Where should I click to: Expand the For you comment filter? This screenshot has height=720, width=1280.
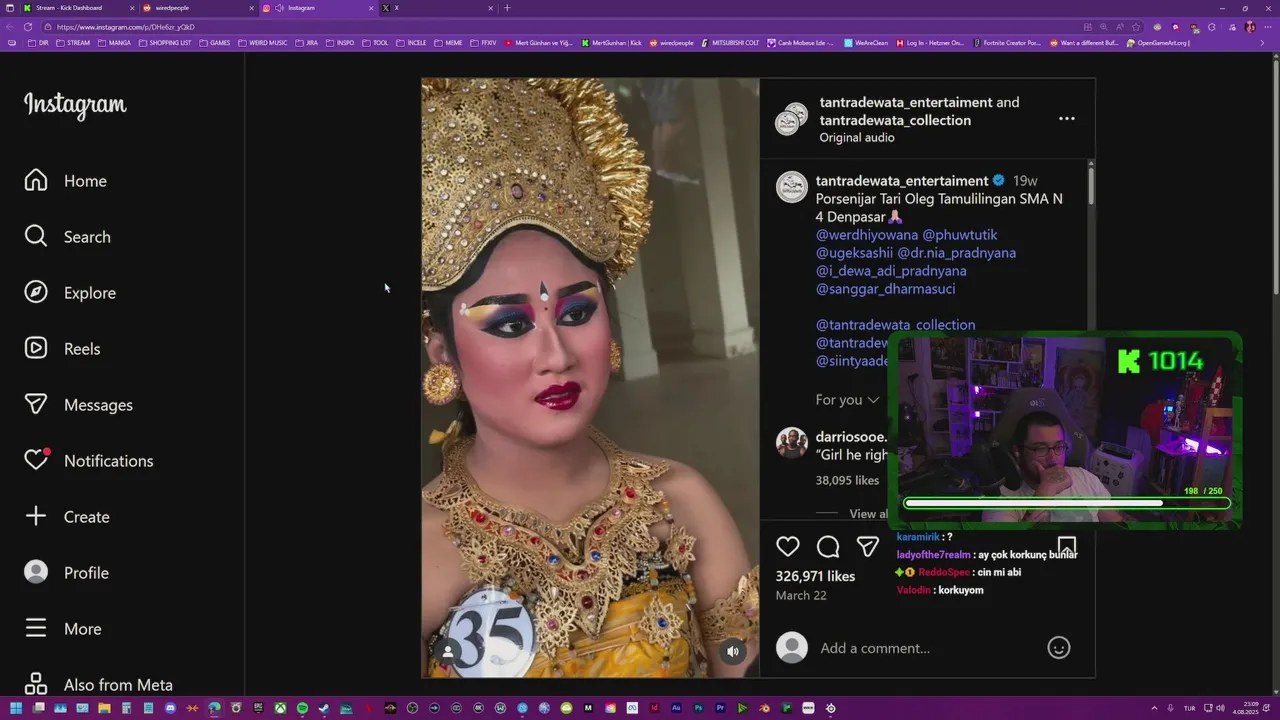[x=847, y=400]
